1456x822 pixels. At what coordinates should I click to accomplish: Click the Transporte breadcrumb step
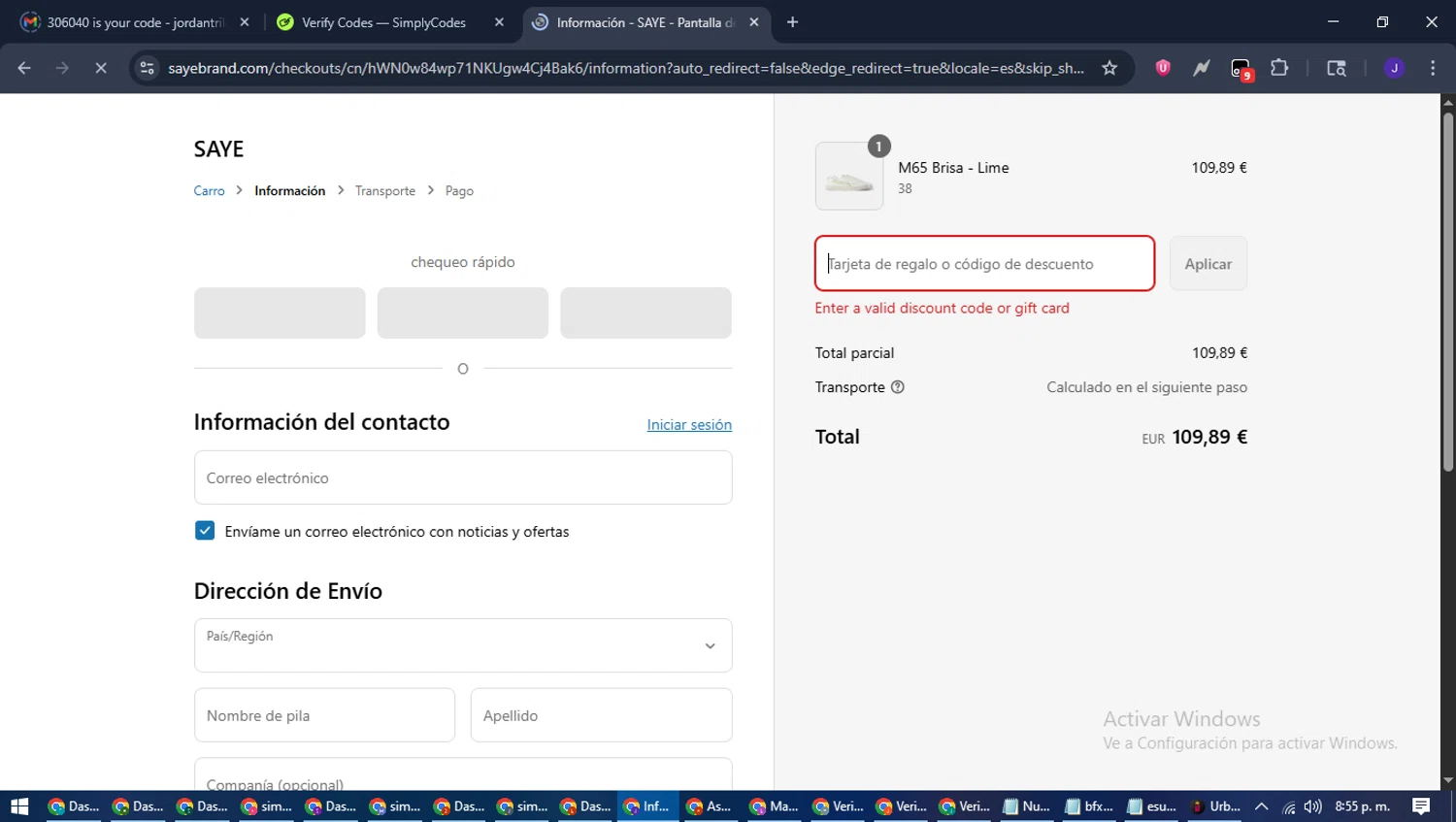click(385, 191)
